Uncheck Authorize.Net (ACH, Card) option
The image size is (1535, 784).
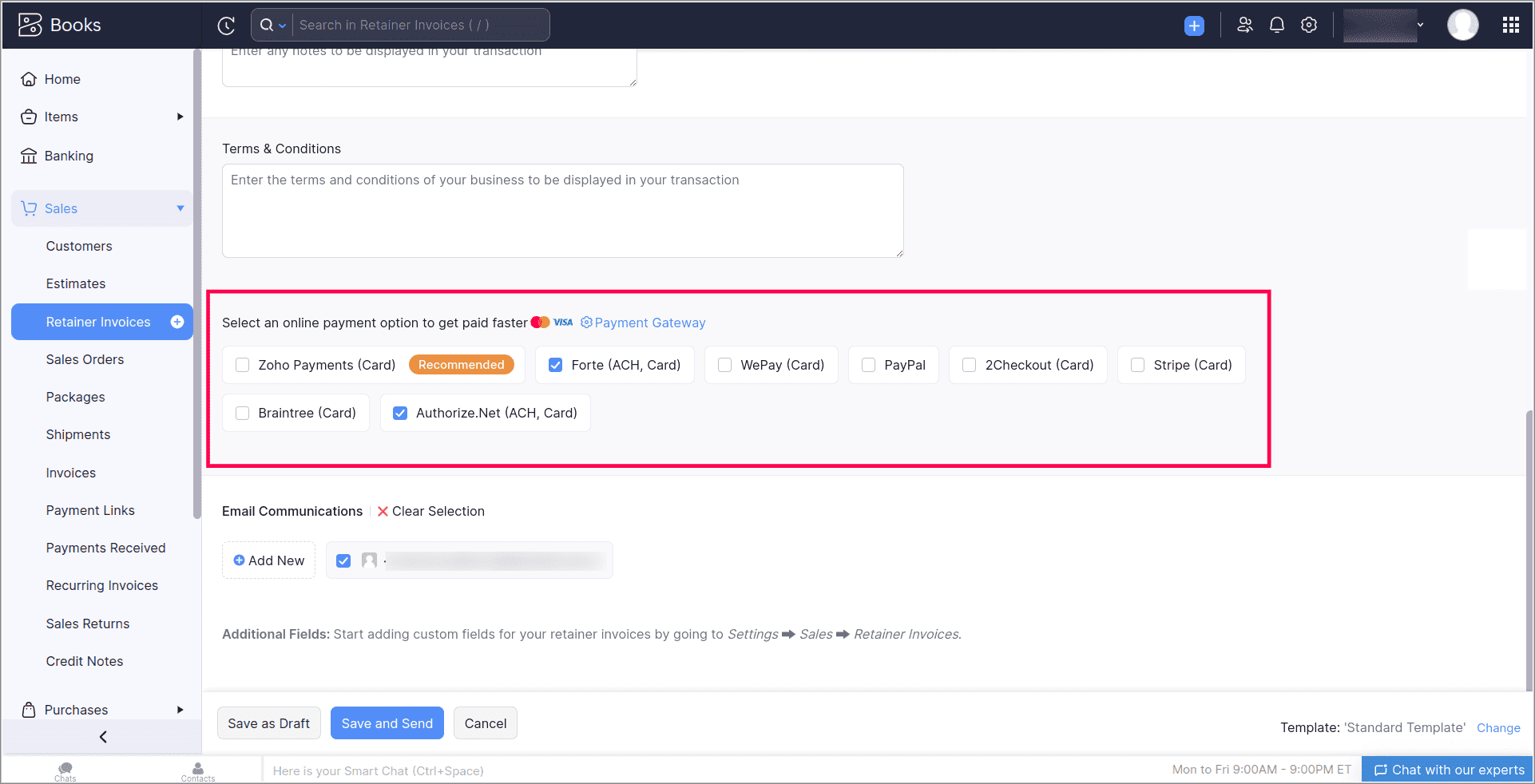(x=400, y=413)
